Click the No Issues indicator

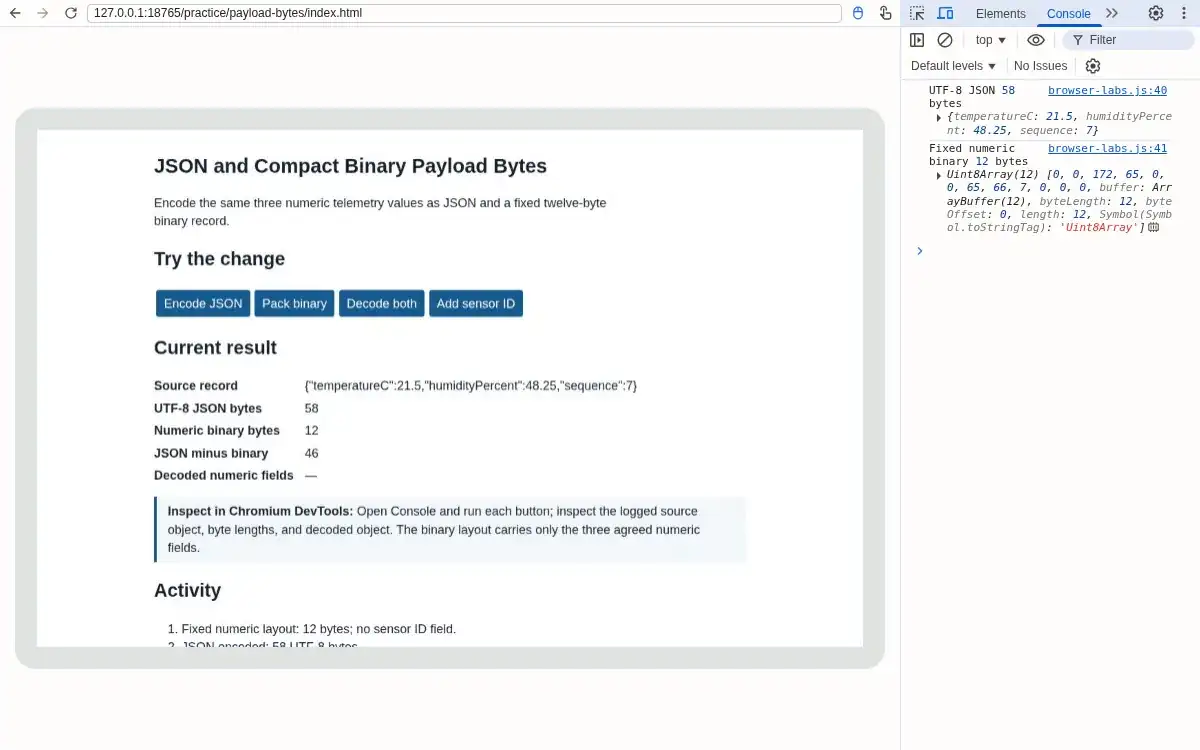click(1040, 66)
